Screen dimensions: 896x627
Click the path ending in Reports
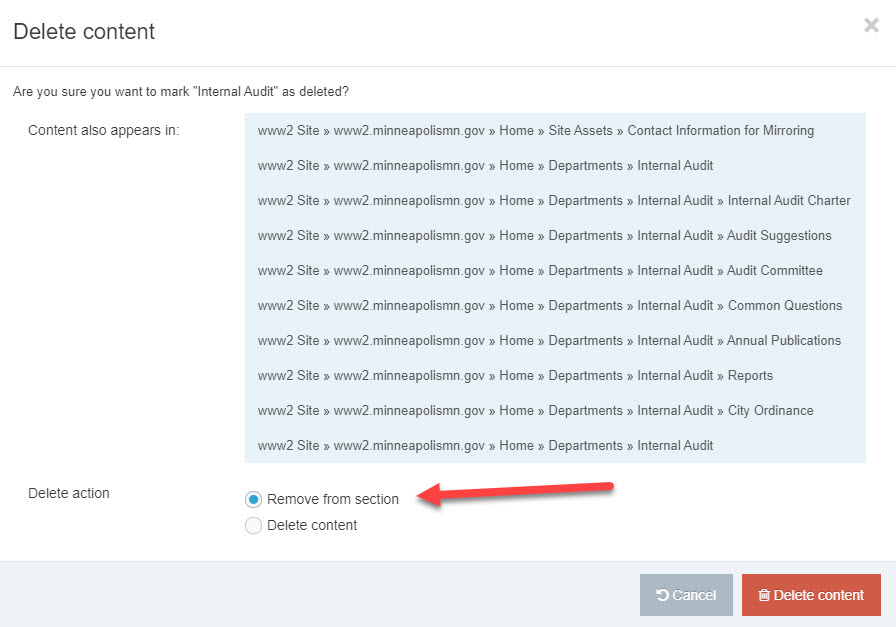click(515, 376)
